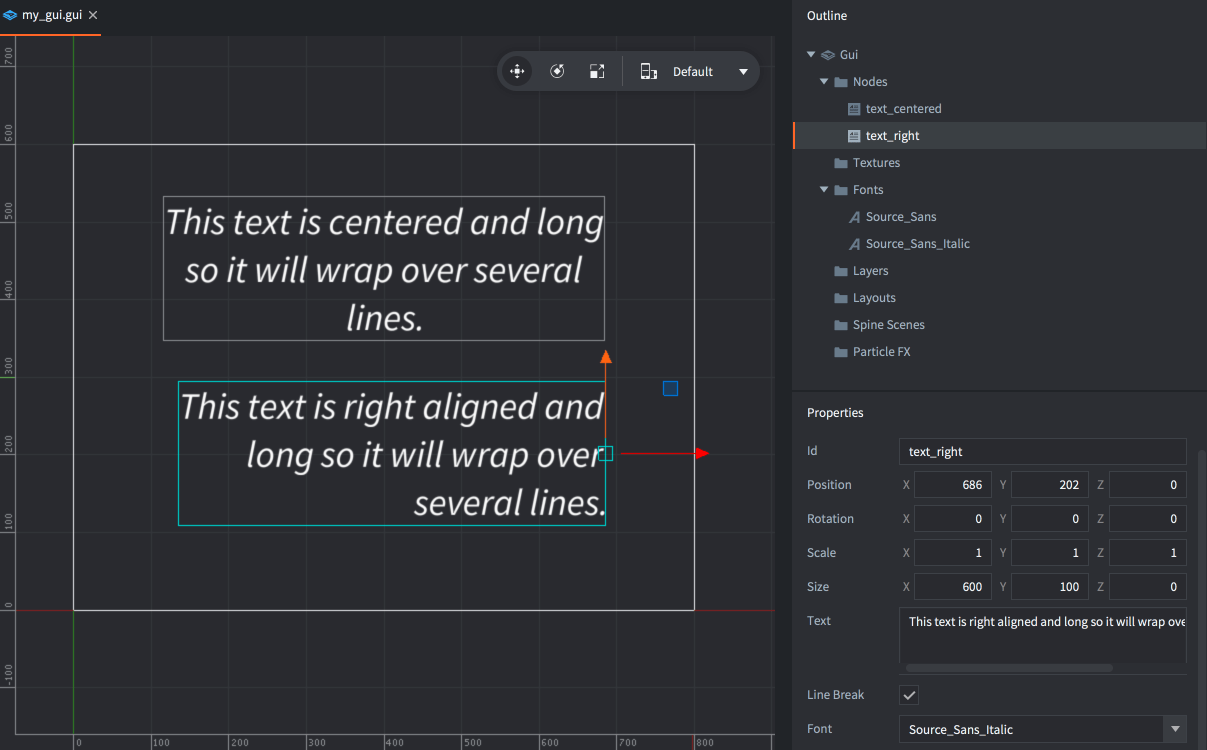Select the Move tool in viewport toolbar
The width and height of the screenshot is (1207, 750).
[x=517, y=71]
